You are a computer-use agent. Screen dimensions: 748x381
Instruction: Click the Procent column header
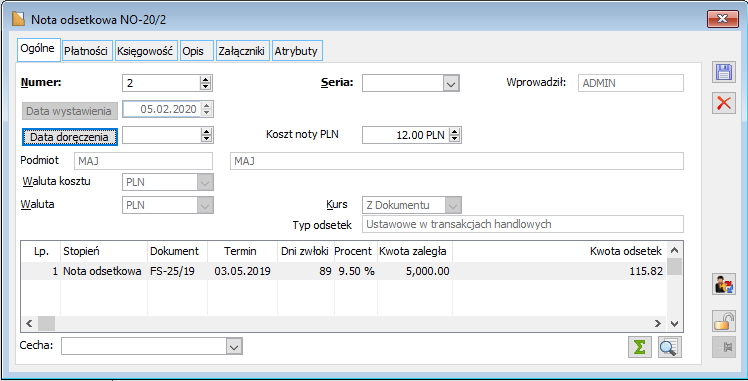click(356, 251)
